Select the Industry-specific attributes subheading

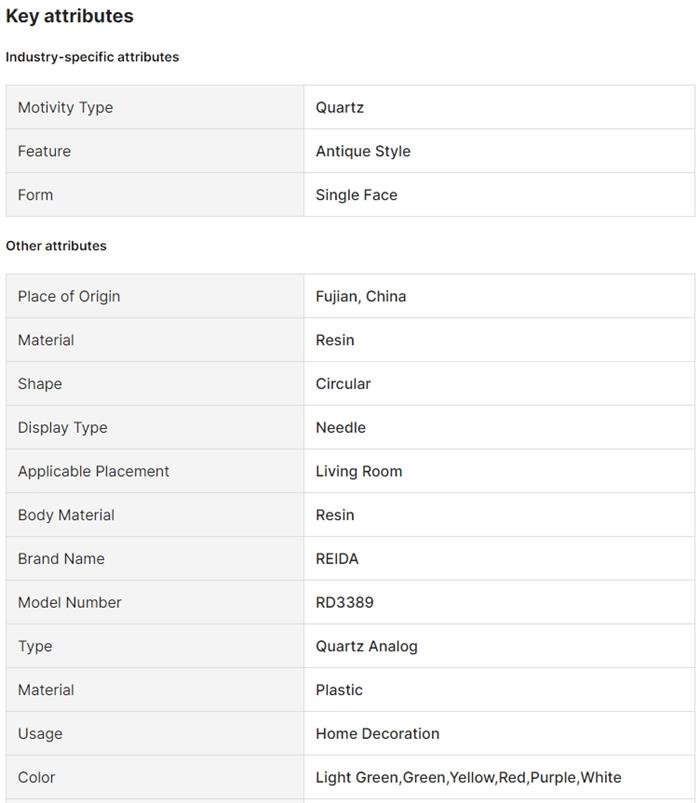(x=92, y=57)
